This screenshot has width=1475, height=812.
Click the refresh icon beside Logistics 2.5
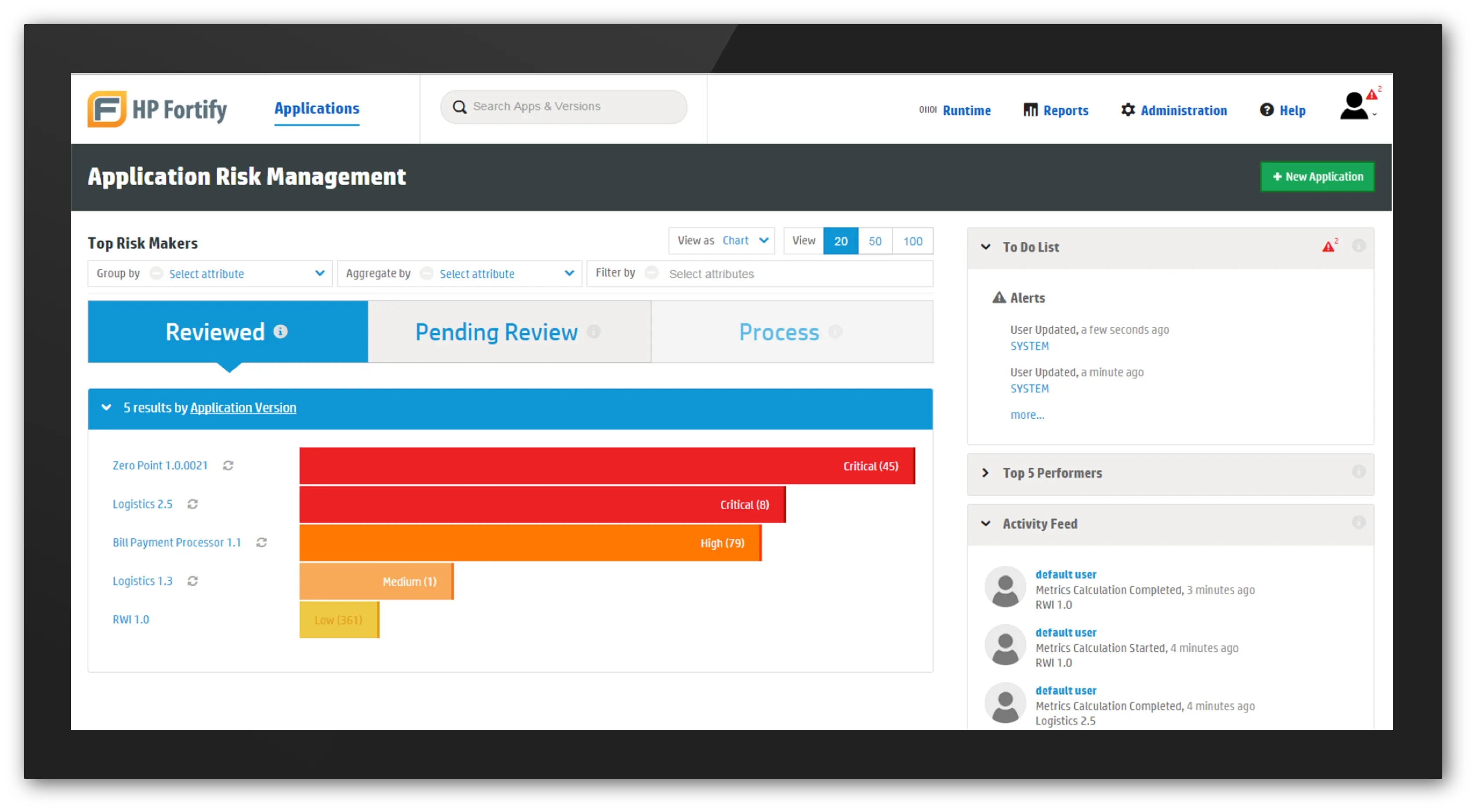click(x=193, y=504)
